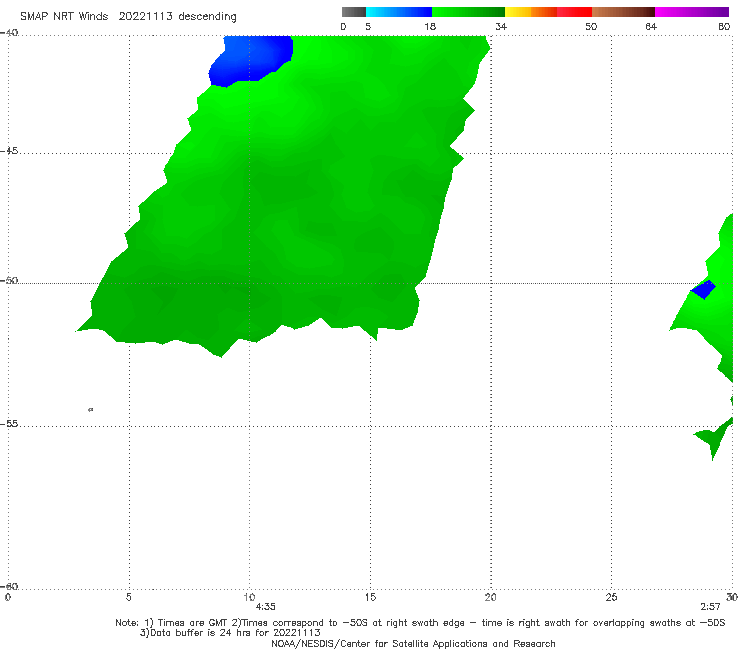Click the color bar label '5'
The width and height of the screenshot is (740, 650).
pos(368,26)
